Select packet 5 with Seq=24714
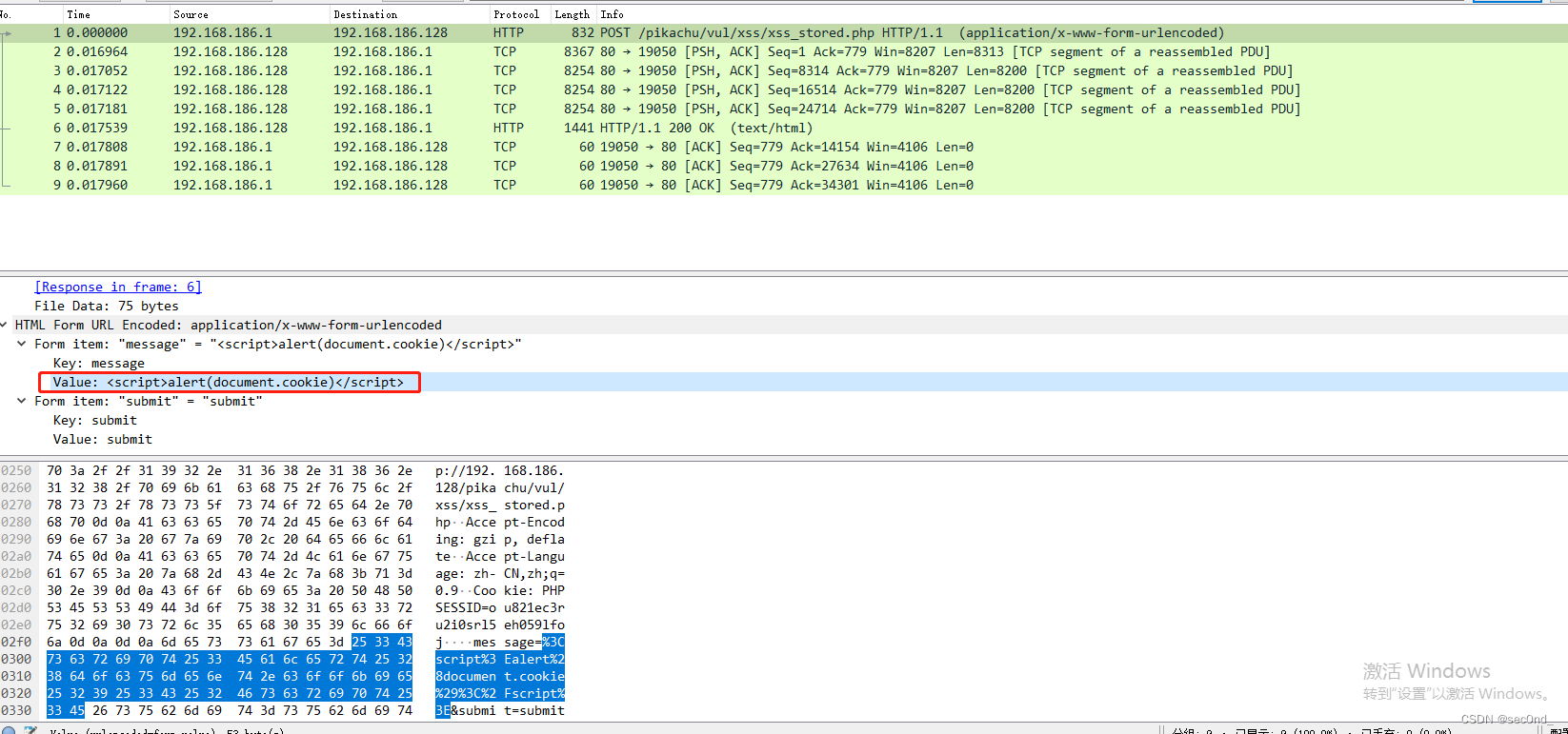 point(784,109)
